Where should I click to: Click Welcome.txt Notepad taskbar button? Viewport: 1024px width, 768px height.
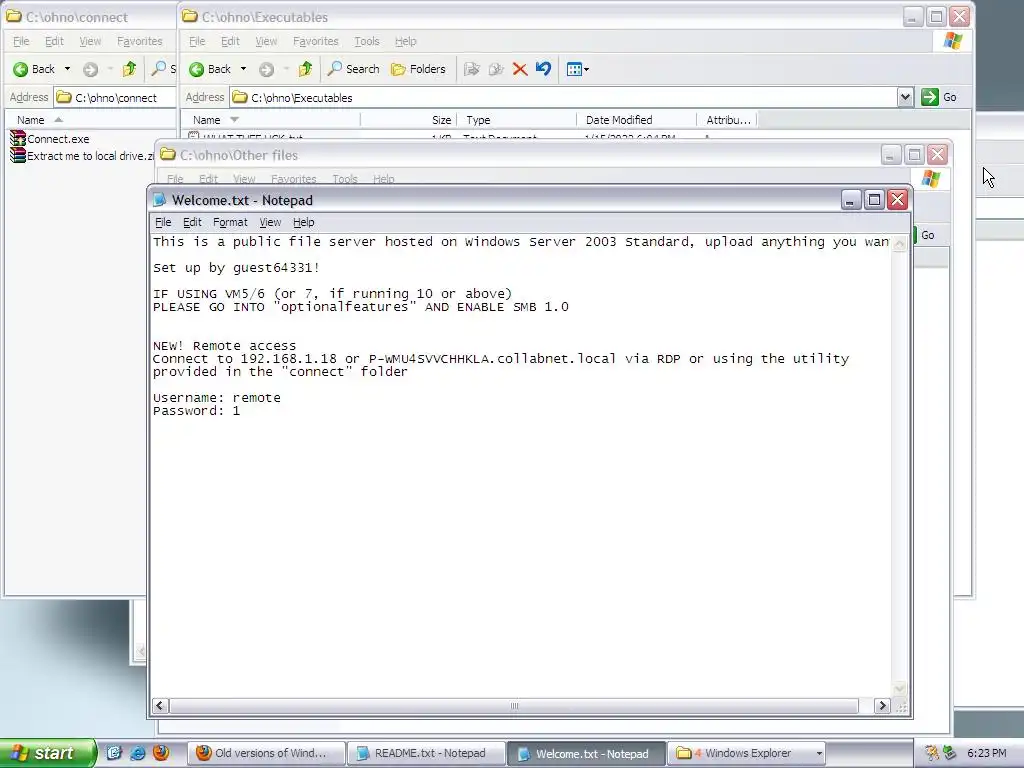coord(586,753)
